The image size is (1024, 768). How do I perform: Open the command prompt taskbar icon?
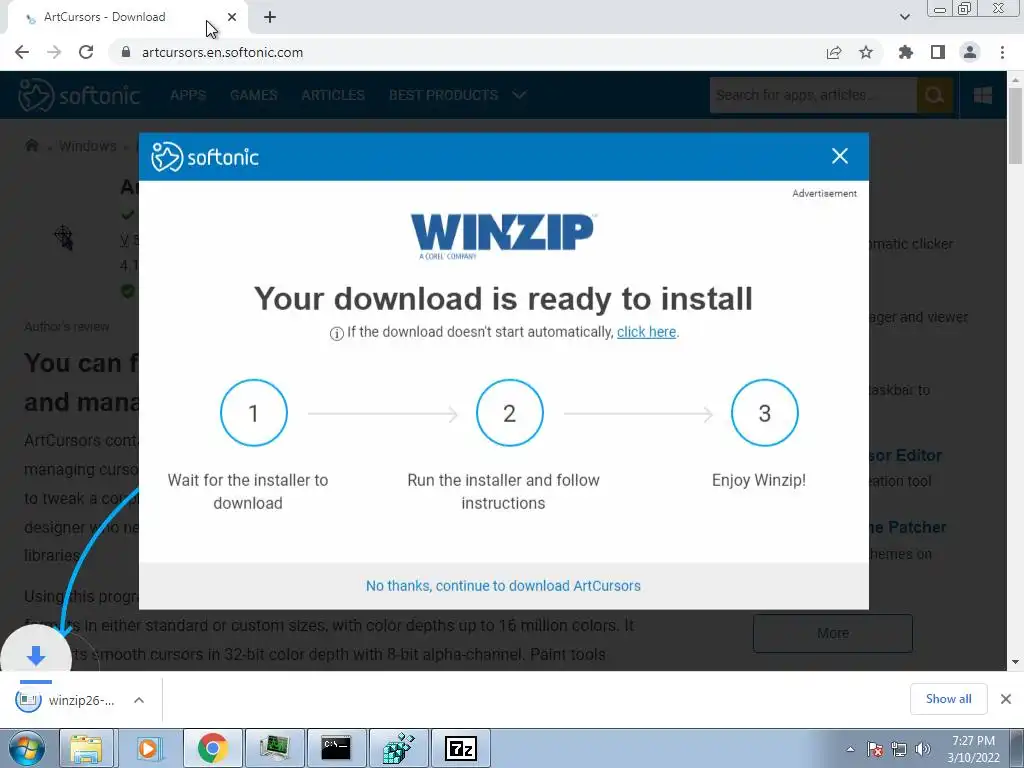[336, 748]
